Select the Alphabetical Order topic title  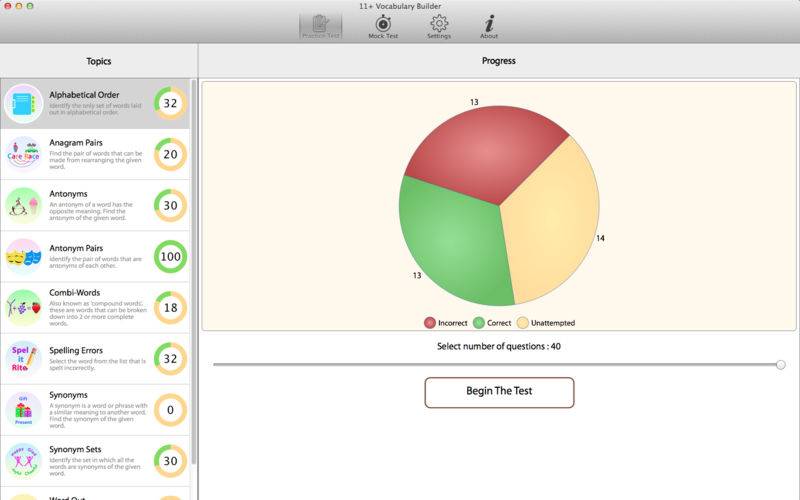[84, 95]
